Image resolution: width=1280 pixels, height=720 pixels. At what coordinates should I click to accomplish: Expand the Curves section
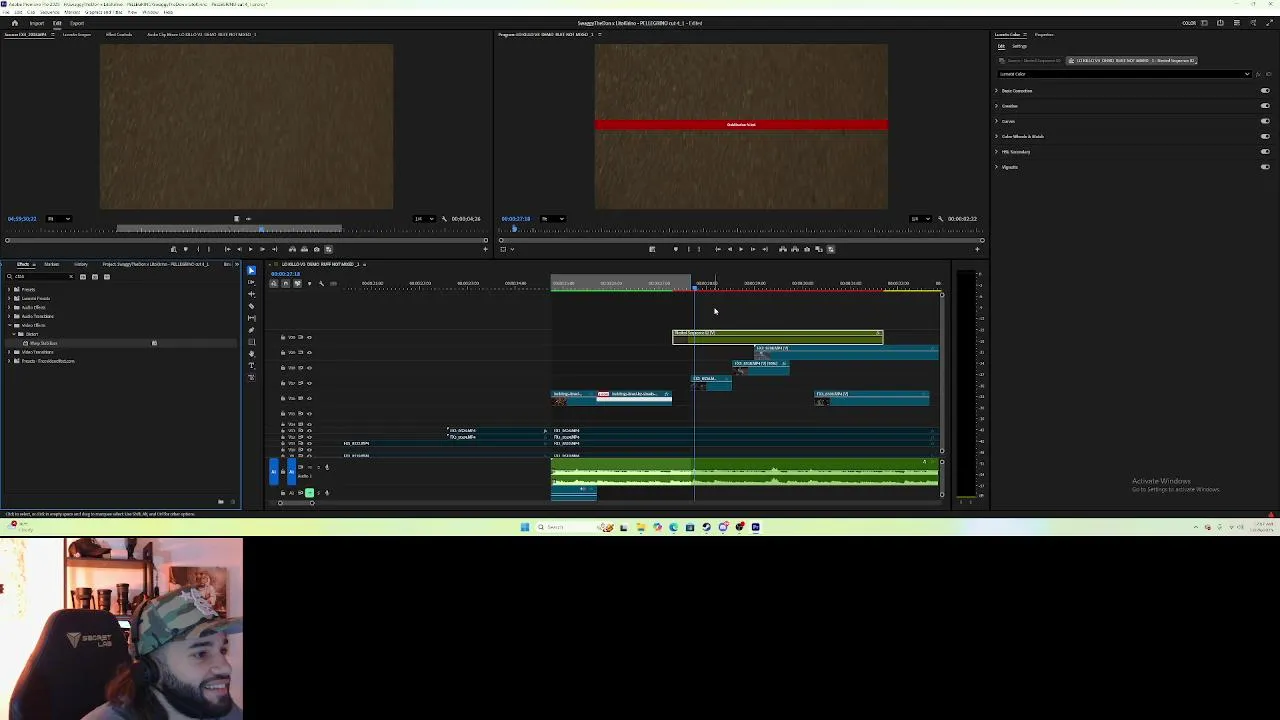pos(997,121)
